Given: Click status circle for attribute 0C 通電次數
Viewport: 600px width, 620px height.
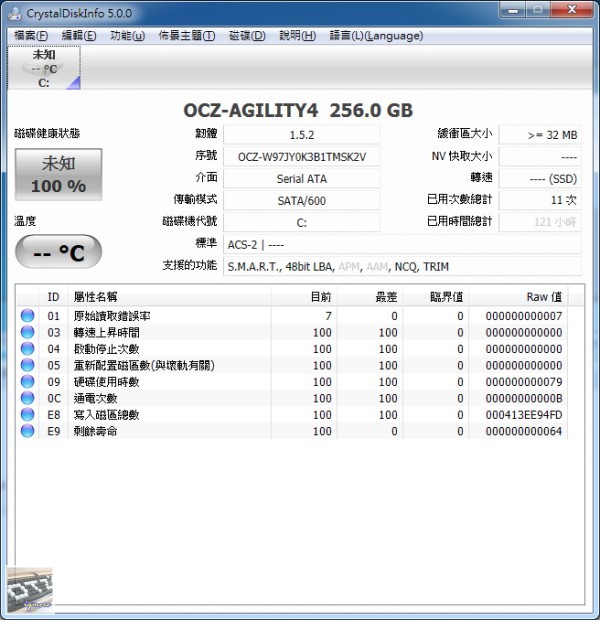Looking at the screenshot, I should click(27, 398).
